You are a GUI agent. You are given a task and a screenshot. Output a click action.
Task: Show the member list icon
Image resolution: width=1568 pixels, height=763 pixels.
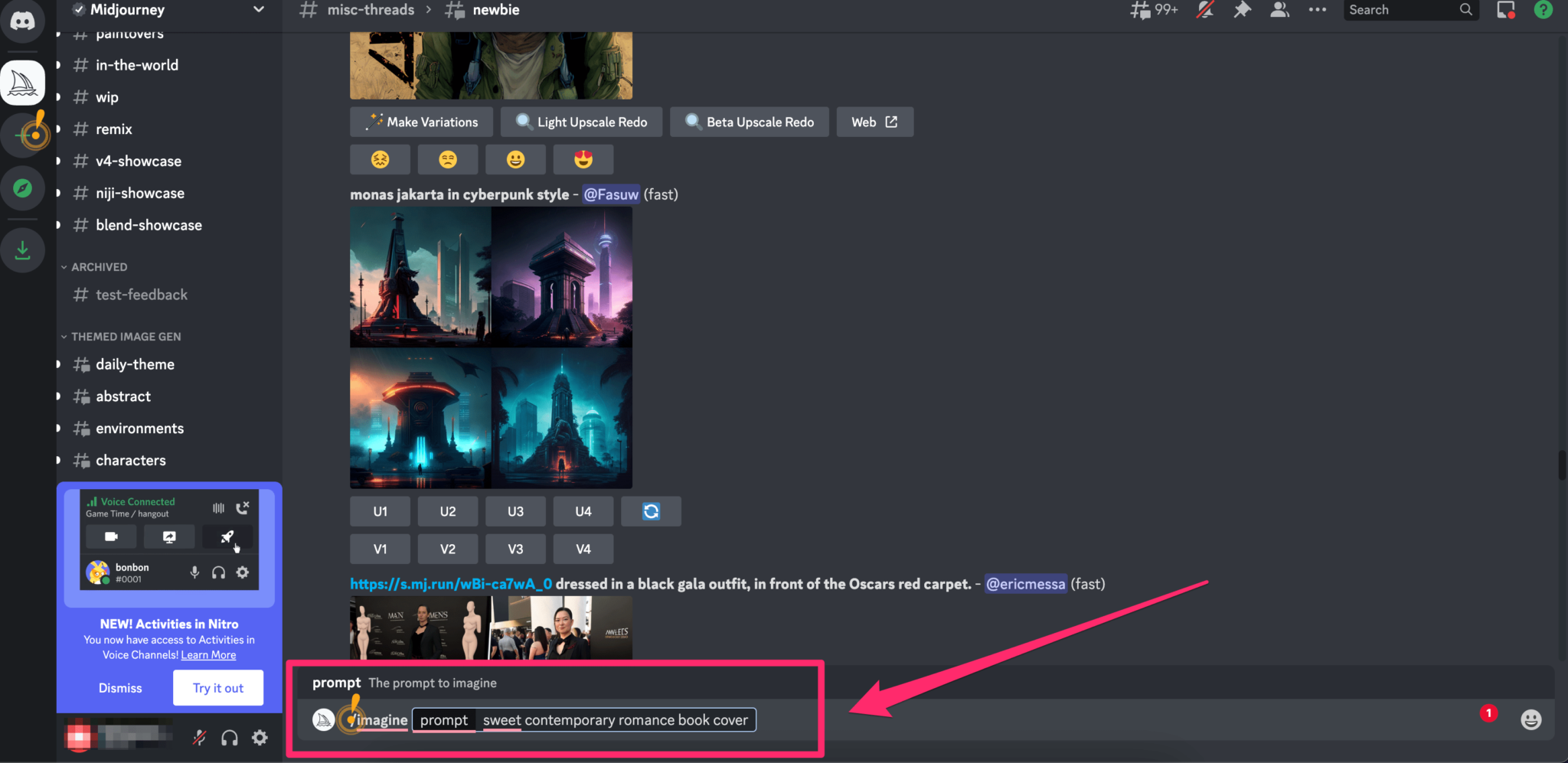pyautogui.click(x=1279, y=10)
